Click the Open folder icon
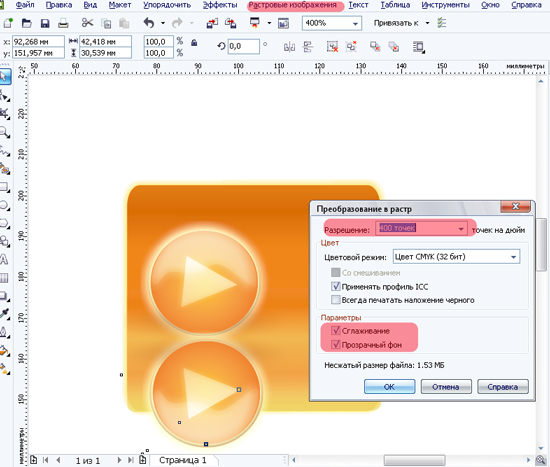Screen dimensions: 550x467 27,24
